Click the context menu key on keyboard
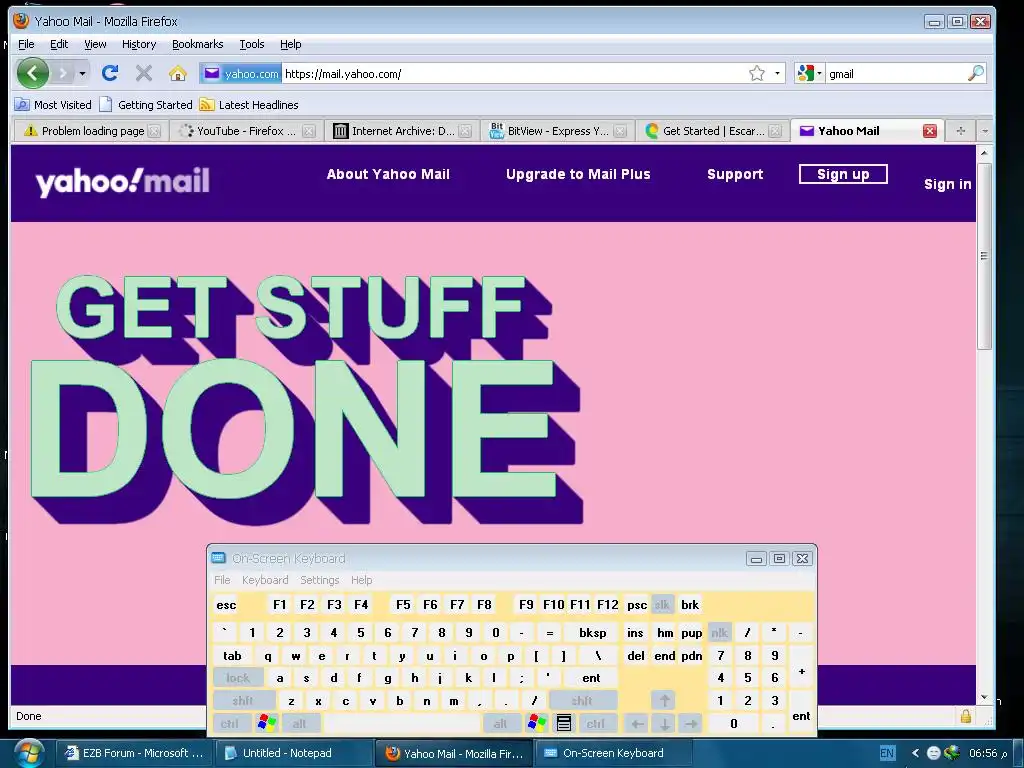The image size is (1024, 768). point(564,723)
